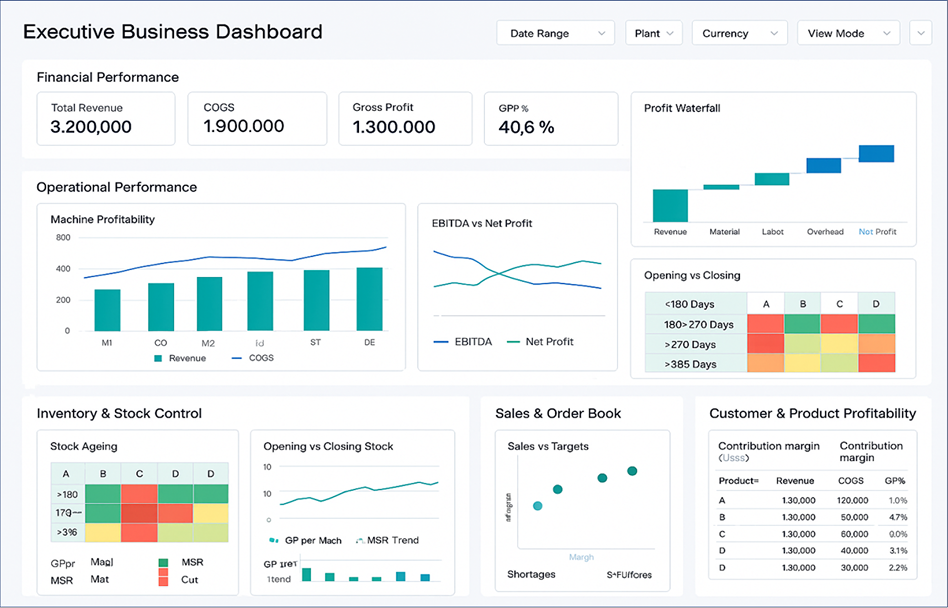The height and width of the screenshot is (608, 948).
Task: Toggle the EBITDA legend line marker
Action: tap(441, 342)
